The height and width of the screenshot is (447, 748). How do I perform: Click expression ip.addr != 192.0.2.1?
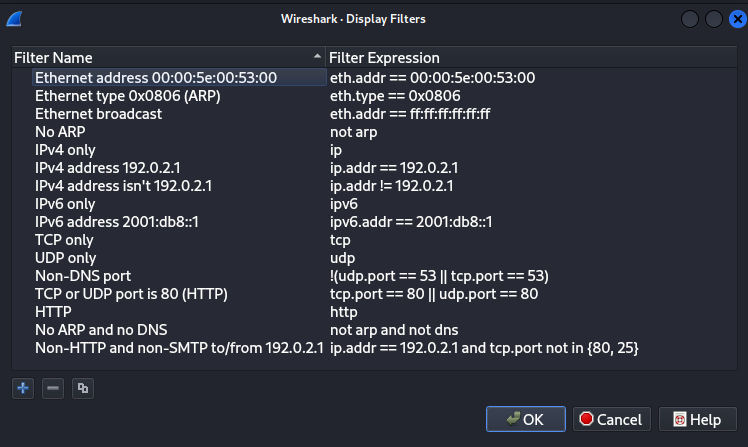pos(392,186)
